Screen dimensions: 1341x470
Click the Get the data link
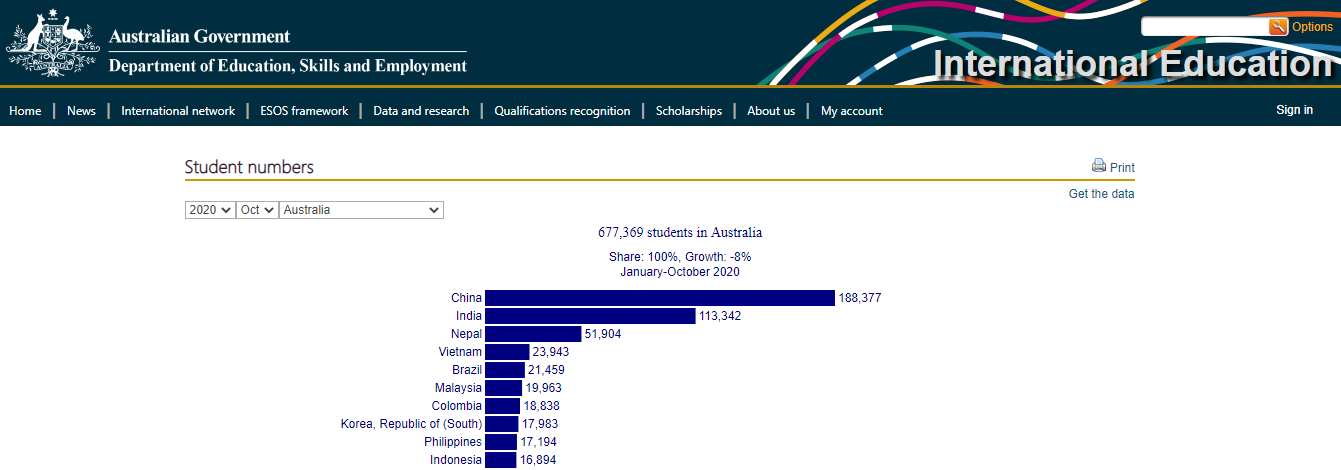coord(1101,194)
